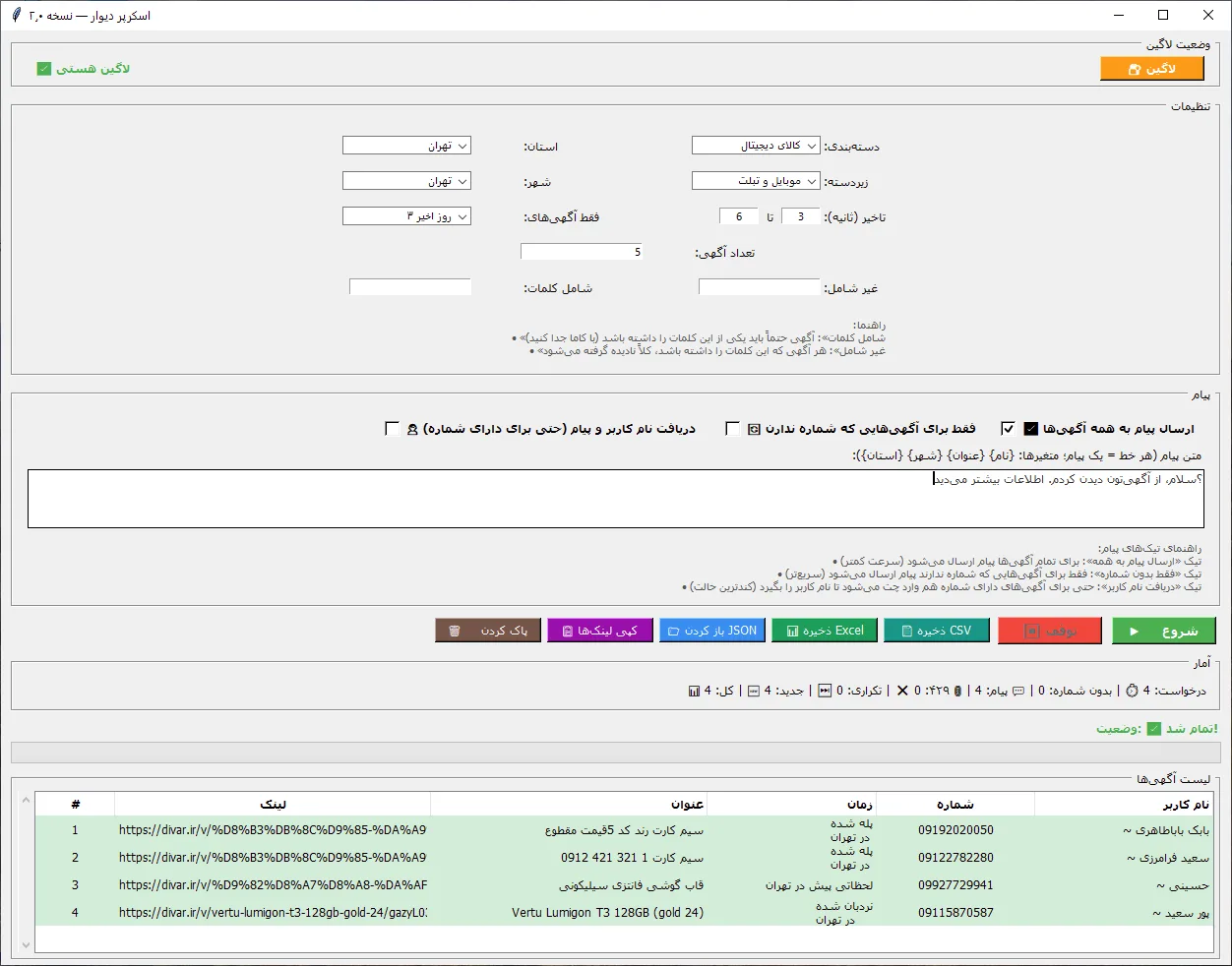Viewport: 1232px width, 966px height.
Task: Click the غیر شامل exclude words field
Action: [x=759, y=287]
